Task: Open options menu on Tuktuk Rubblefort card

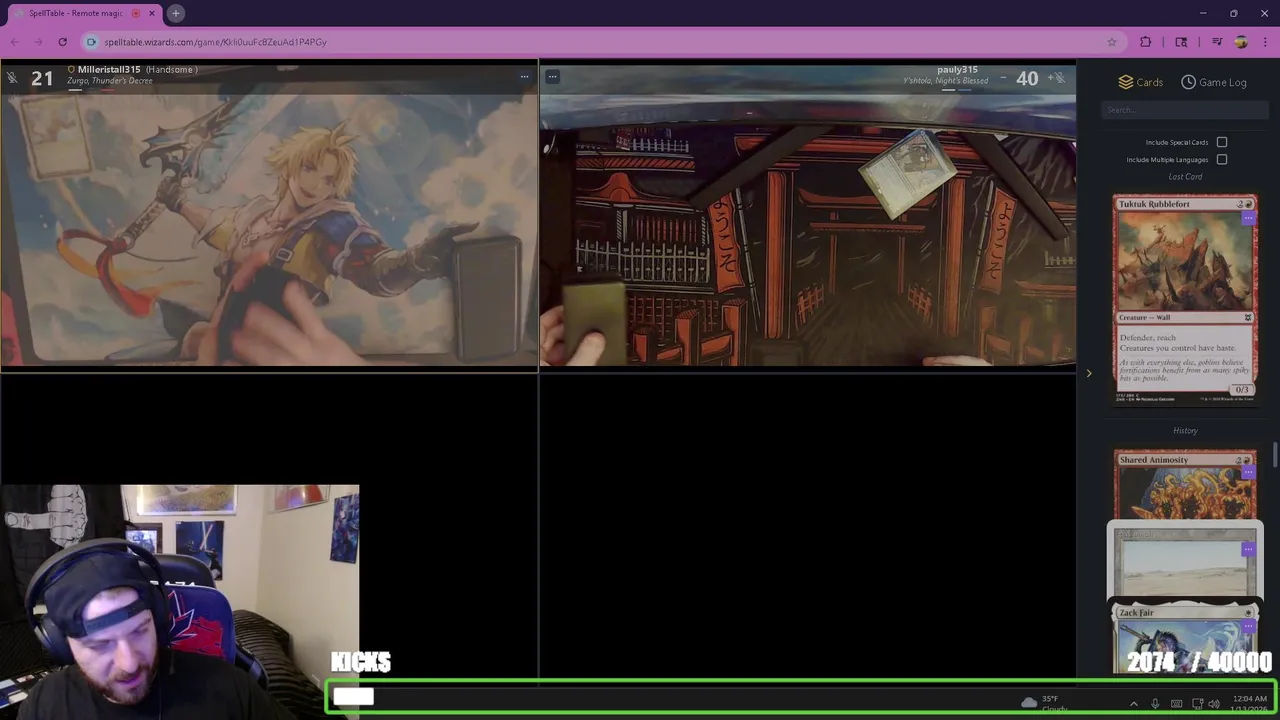Action: pyautogui.click(x=1248, y=218)
